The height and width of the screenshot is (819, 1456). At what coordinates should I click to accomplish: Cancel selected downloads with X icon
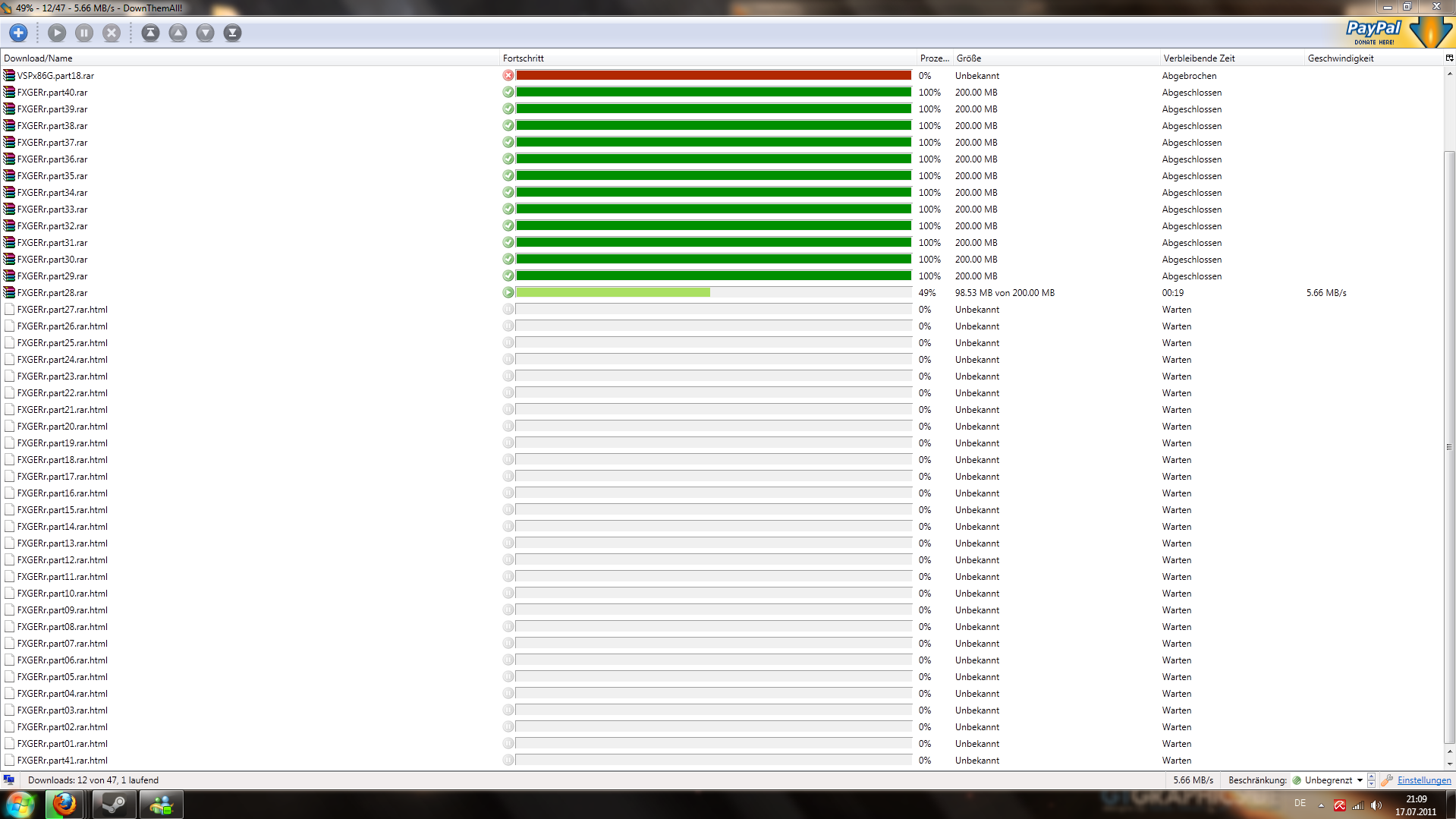[x=112, y=33]
